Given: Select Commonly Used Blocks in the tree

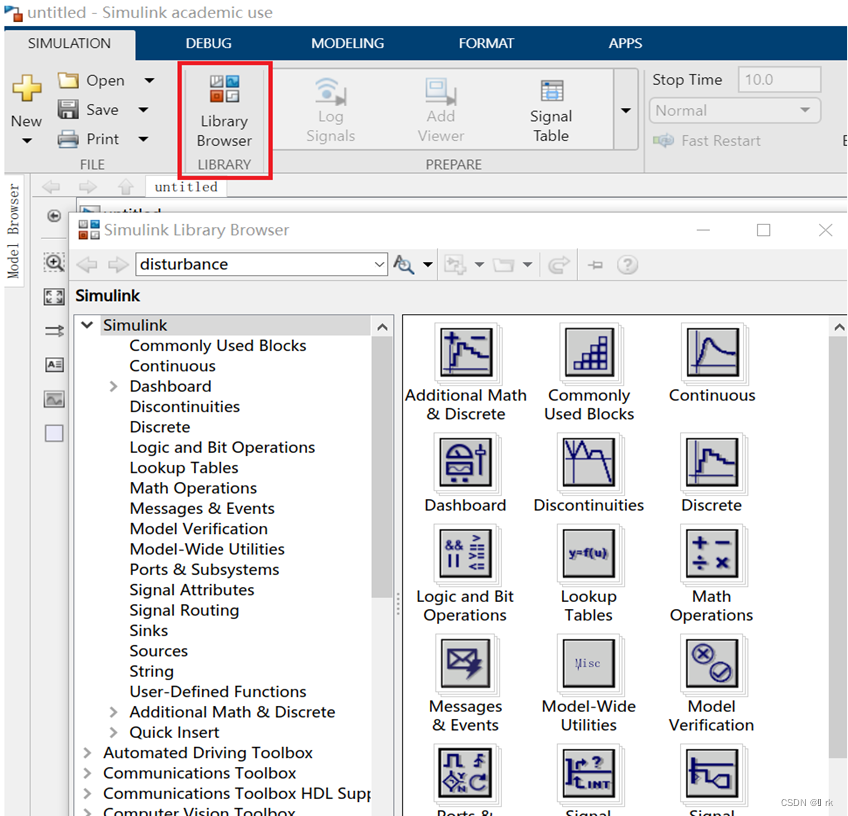Looking at the screenshot, I should click(x=217, y=346).
